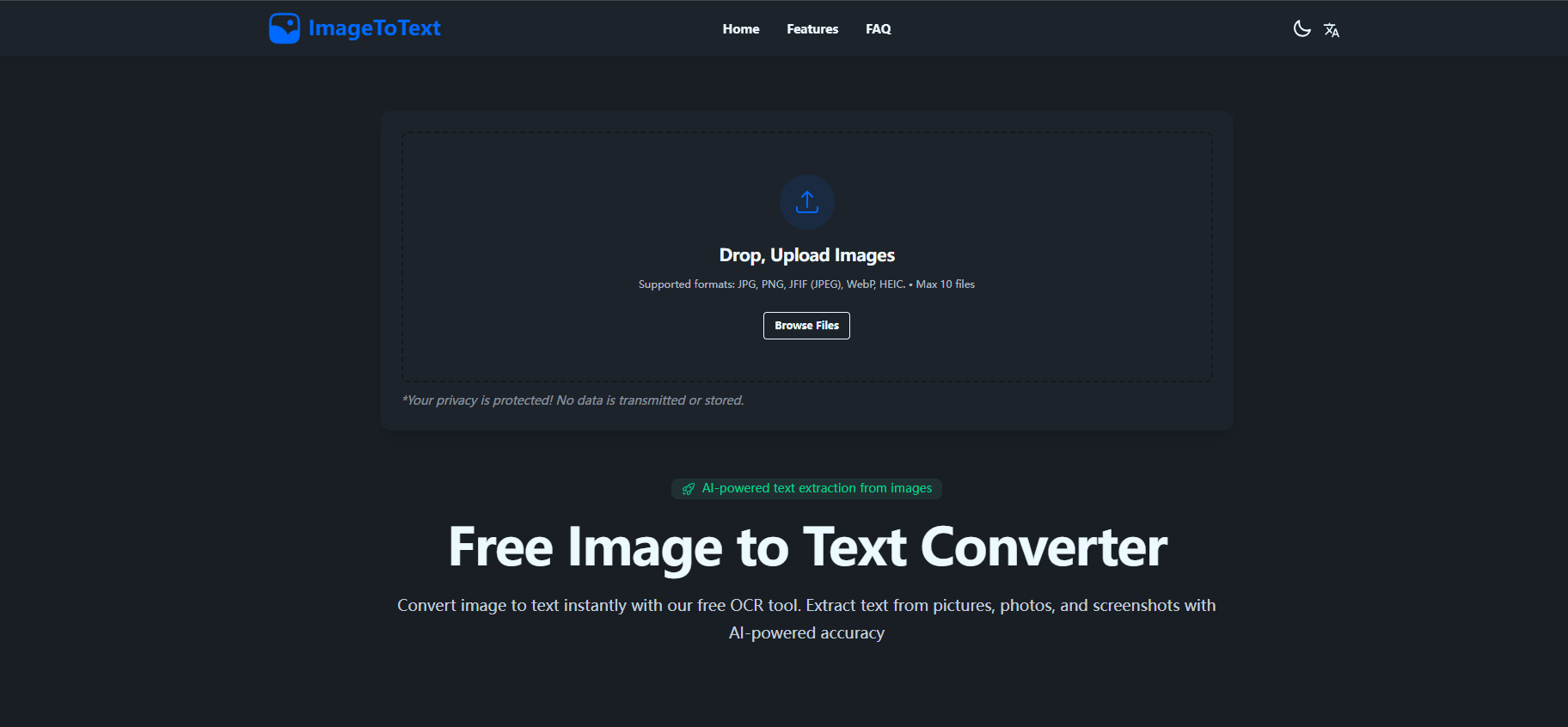Click the privacy protection note
The image size is (1568, 727).
[x=573, y=400]
